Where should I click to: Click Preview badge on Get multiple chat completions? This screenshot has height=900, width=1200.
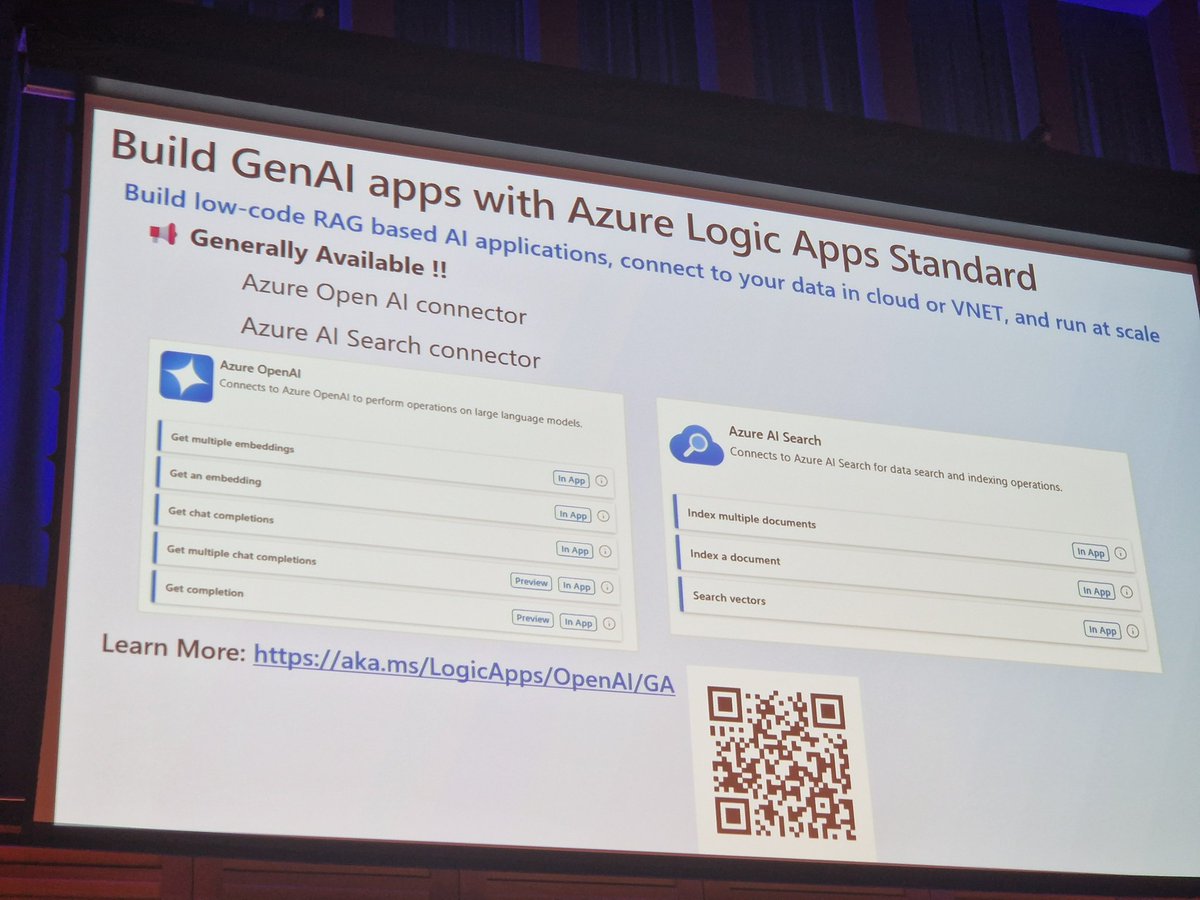click(x=531, y=582)
